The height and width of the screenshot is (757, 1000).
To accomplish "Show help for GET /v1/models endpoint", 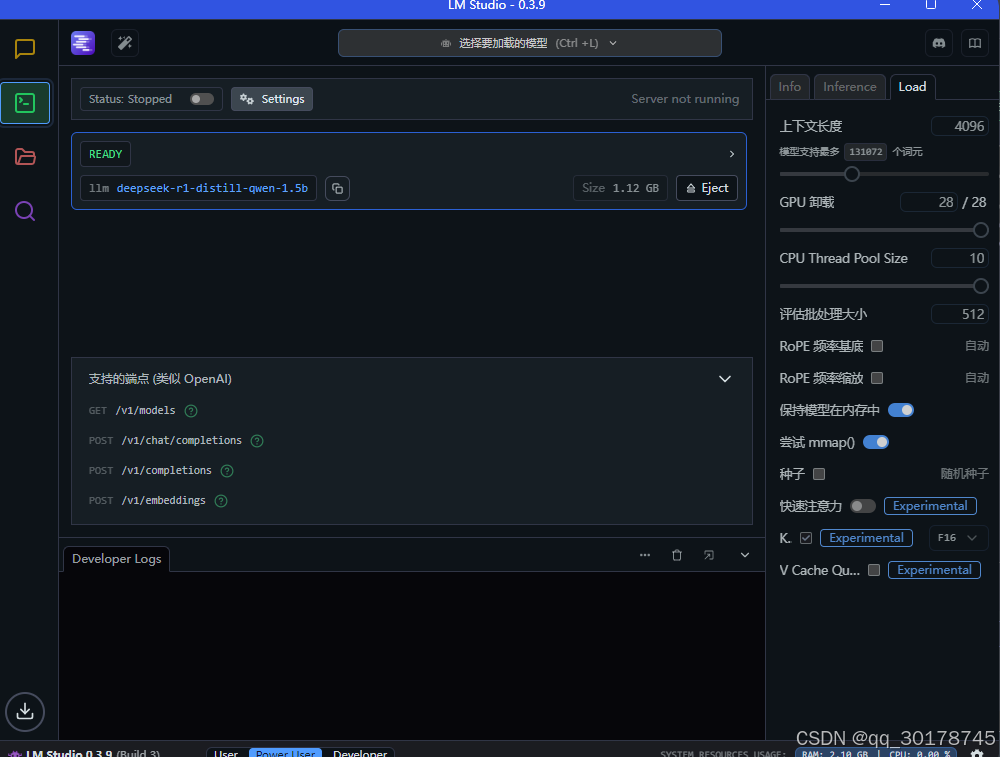I will [191, 411].
